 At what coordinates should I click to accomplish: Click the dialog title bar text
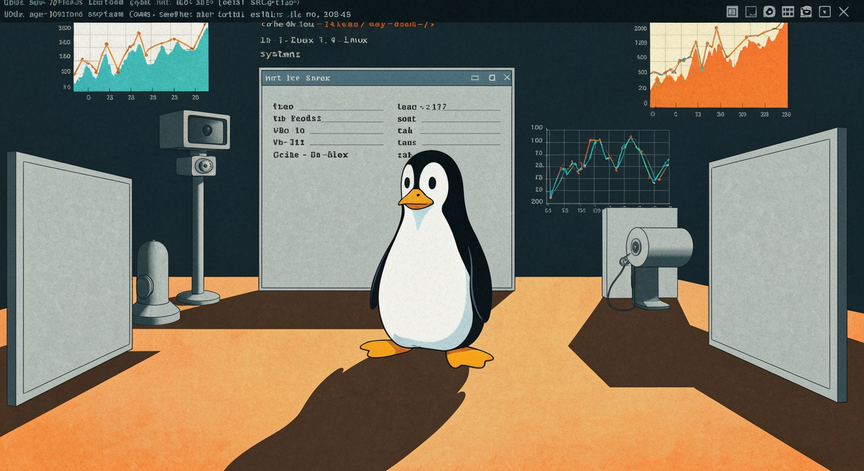(298, 78)
